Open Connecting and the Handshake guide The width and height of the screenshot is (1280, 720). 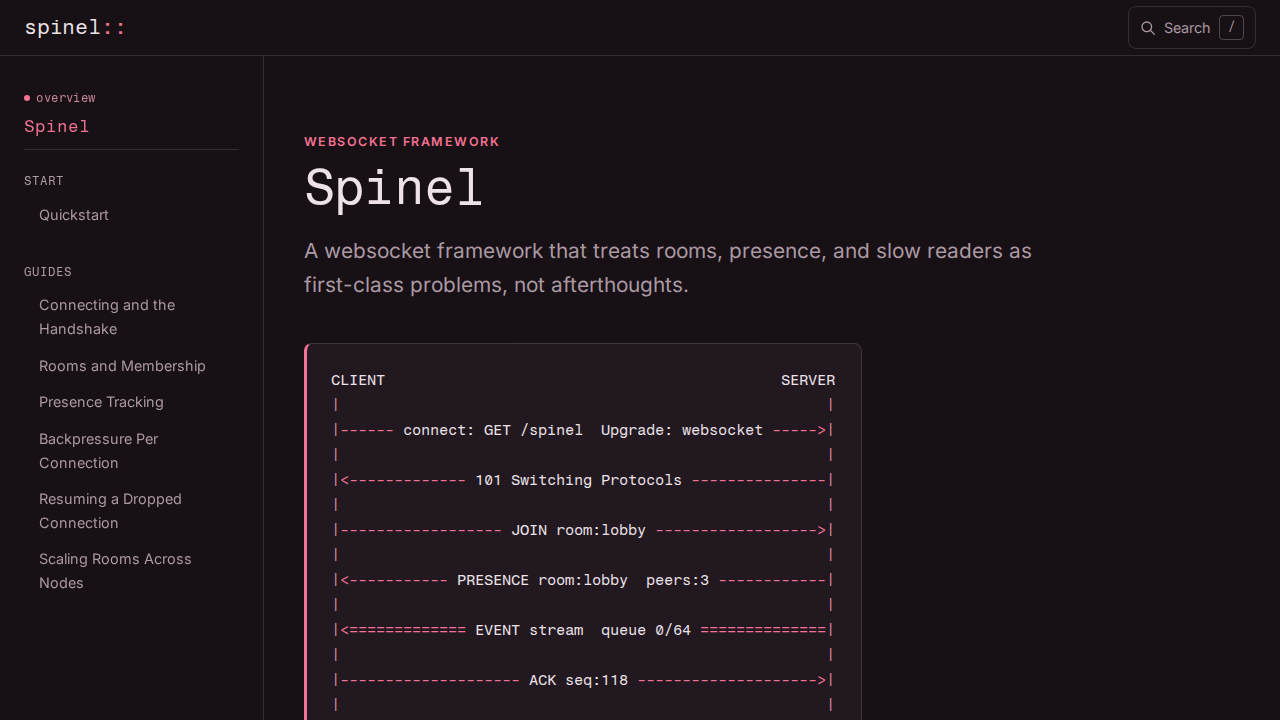coord(107,317)
